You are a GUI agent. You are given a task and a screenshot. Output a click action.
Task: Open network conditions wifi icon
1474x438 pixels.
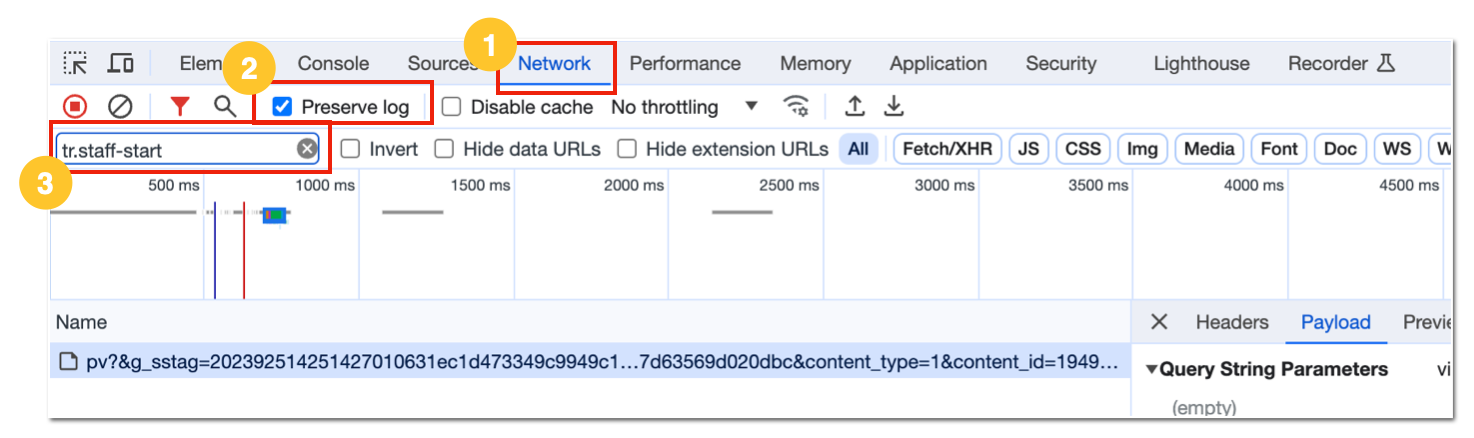796,106
